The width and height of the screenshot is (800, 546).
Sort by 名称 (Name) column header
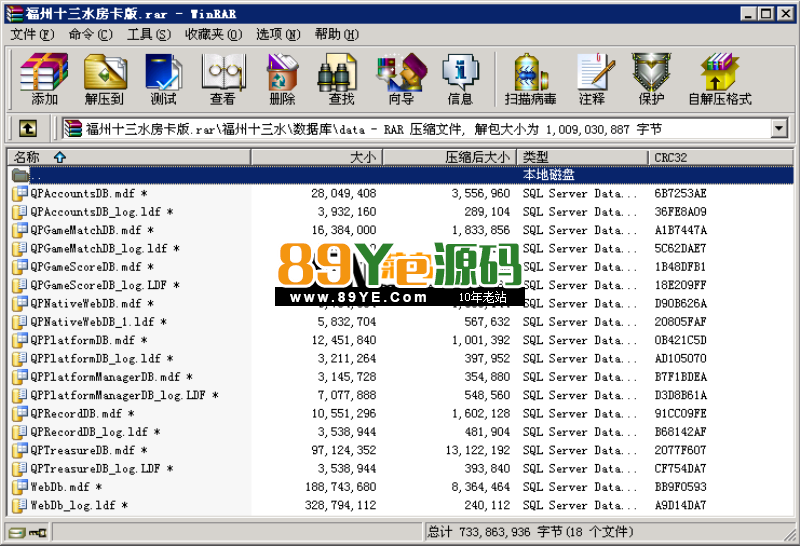(x=129, y=157)
